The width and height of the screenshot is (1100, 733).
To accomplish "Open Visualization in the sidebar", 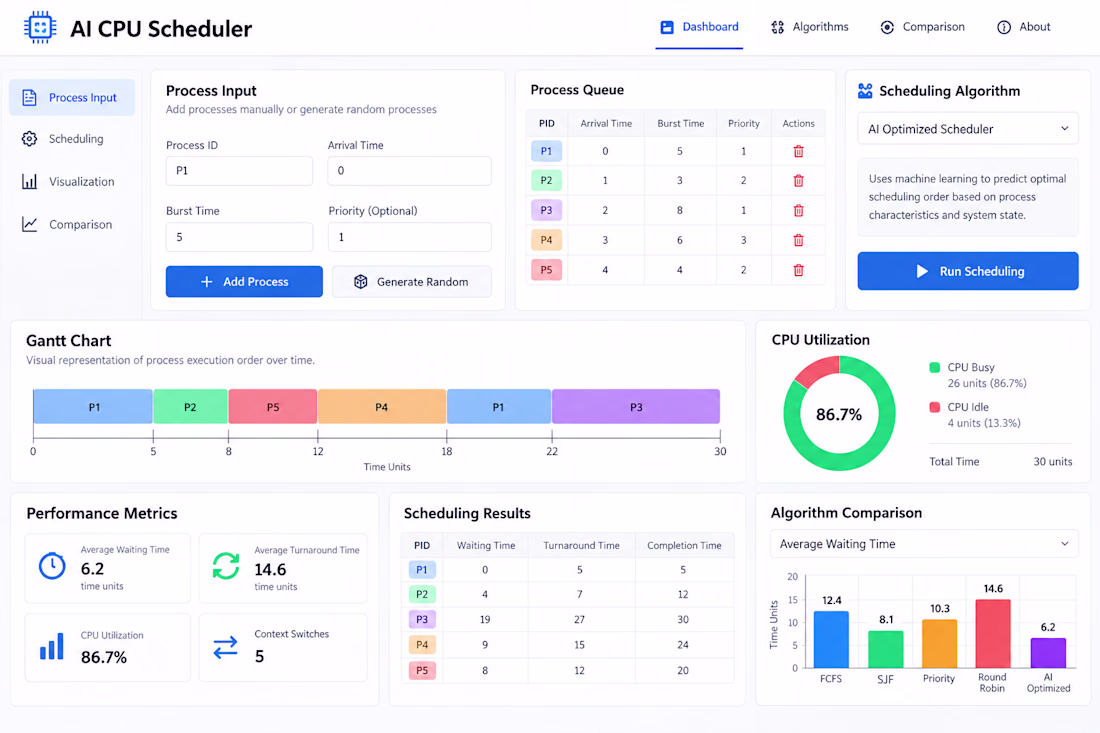I will [x=72, y=182].
